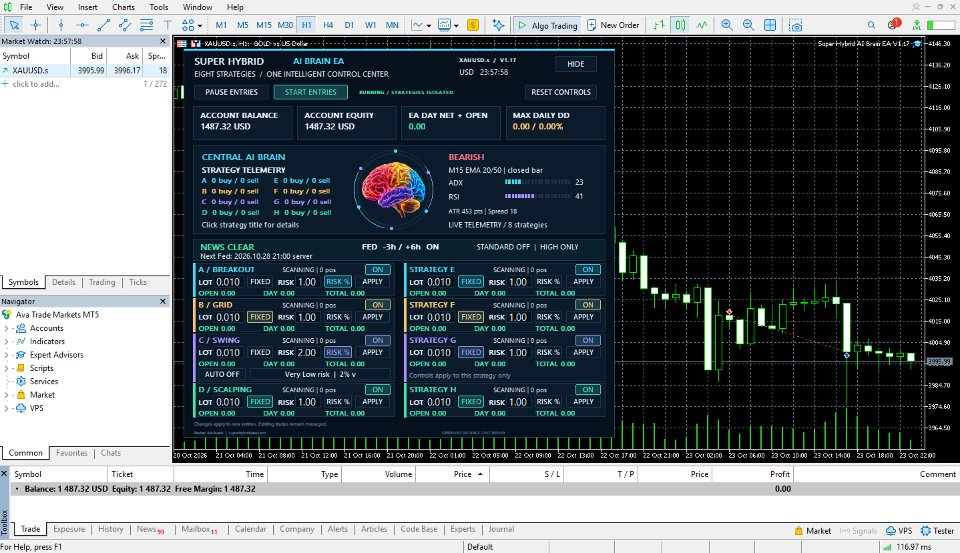Screen dimensions: 960x553
Task: Select the equidistant channel tool
Action: click(125, 25)
